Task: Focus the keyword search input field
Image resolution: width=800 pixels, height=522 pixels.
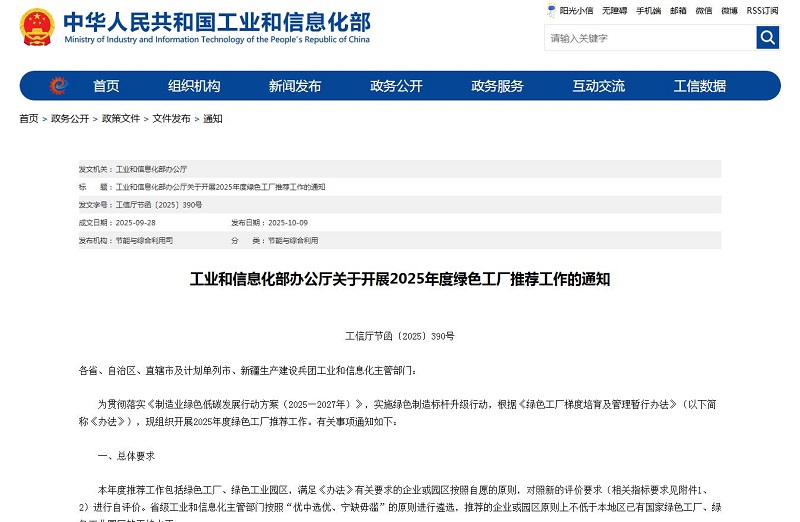Action: point(650,38)
